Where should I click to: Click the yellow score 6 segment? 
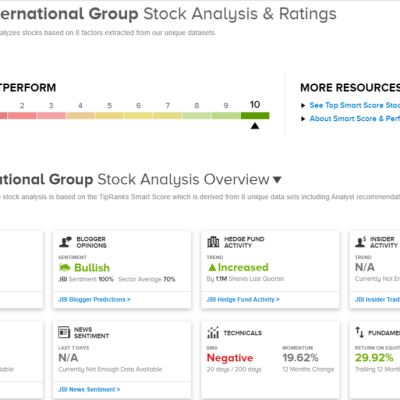(x=138, y=116)
